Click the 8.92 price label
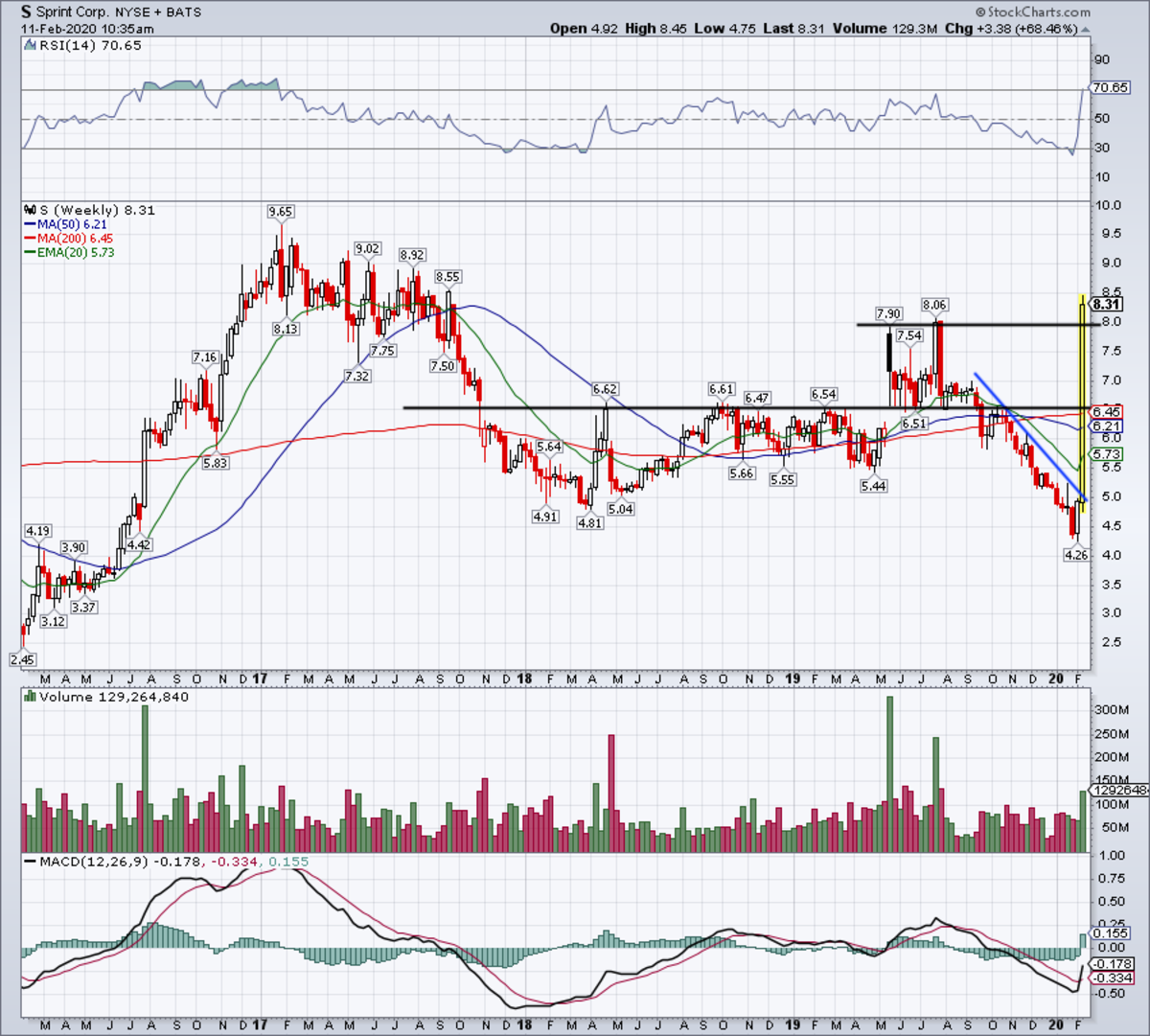The height and width of the screenshot is (1036, 1150). [x=412, y=255]
